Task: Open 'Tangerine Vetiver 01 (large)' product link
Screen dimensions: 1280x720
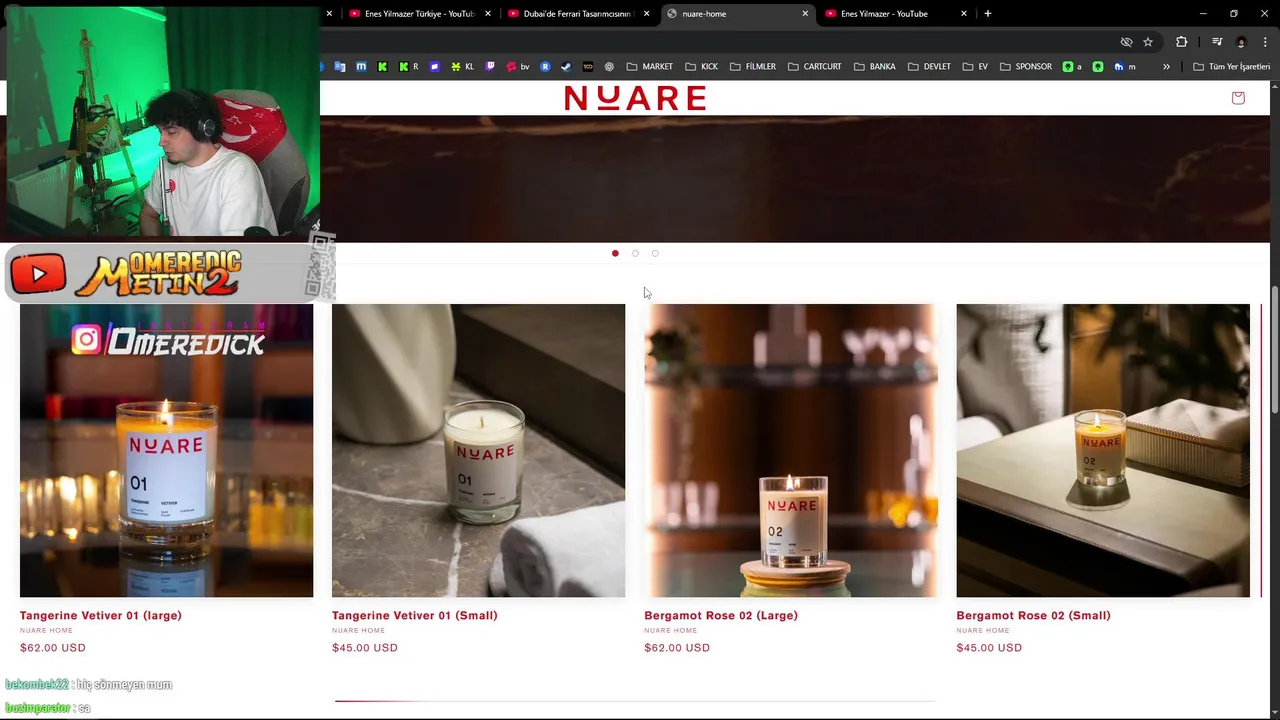Action: (101, 615)
